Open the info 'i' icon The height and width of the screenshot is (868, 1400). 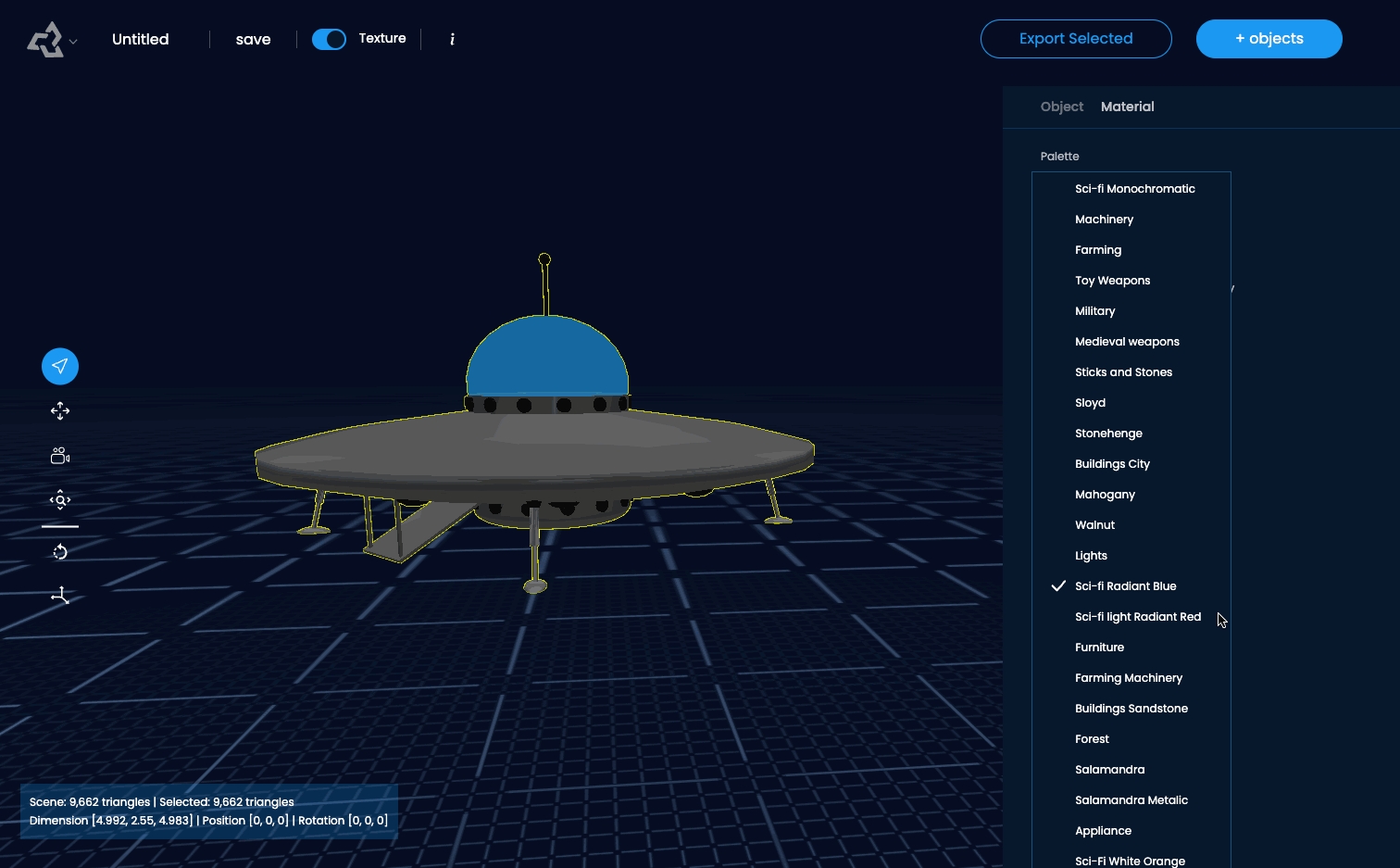tap(452, 39)
